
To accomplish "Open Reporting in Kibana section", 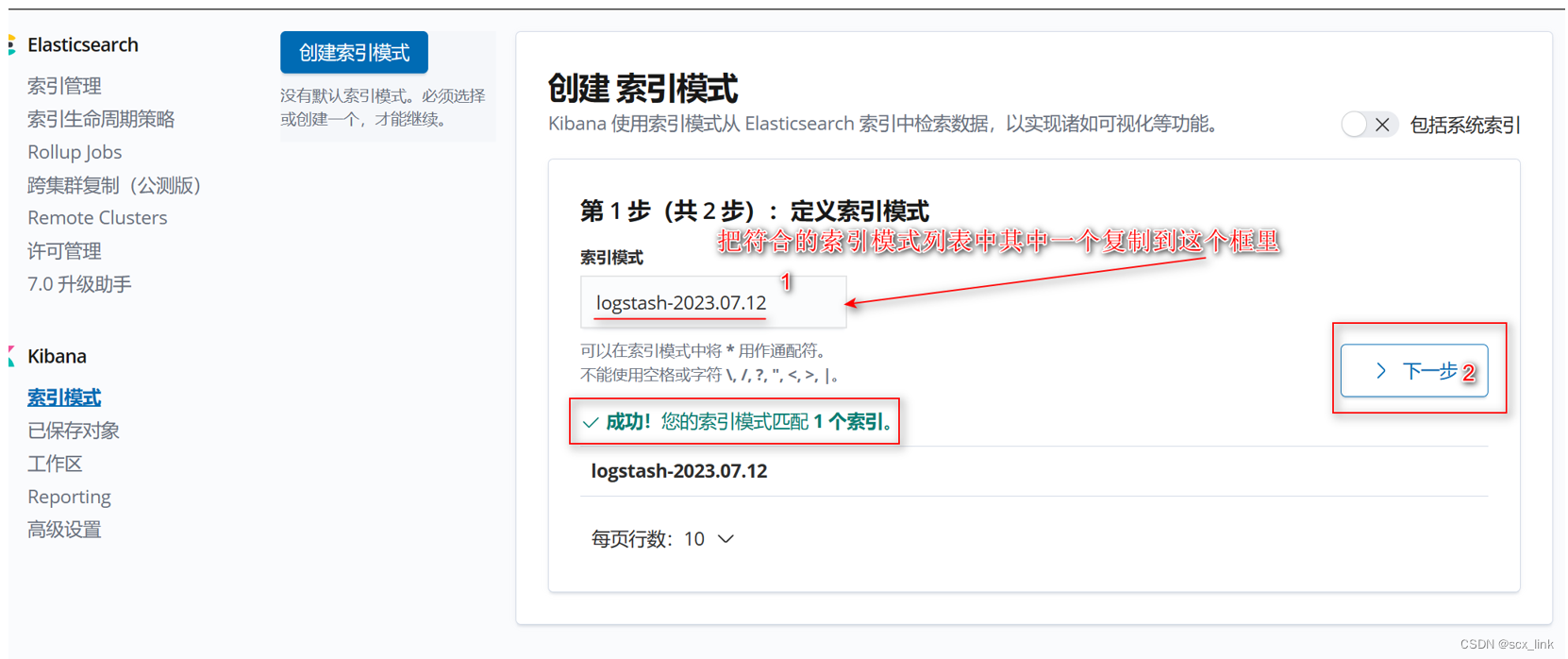I will pos(69,497).
